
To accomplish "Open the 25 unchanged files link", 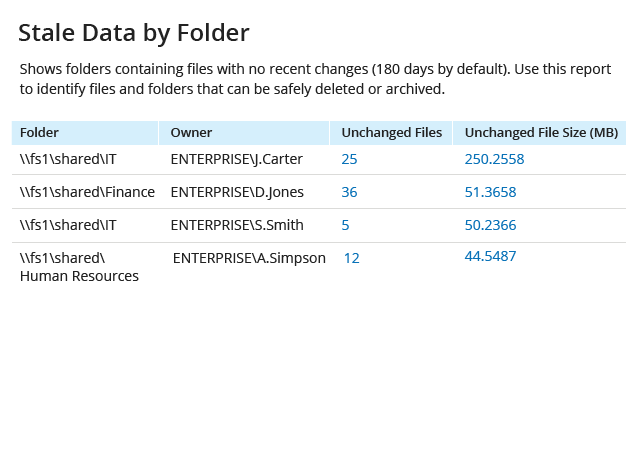I will point(349,159).
